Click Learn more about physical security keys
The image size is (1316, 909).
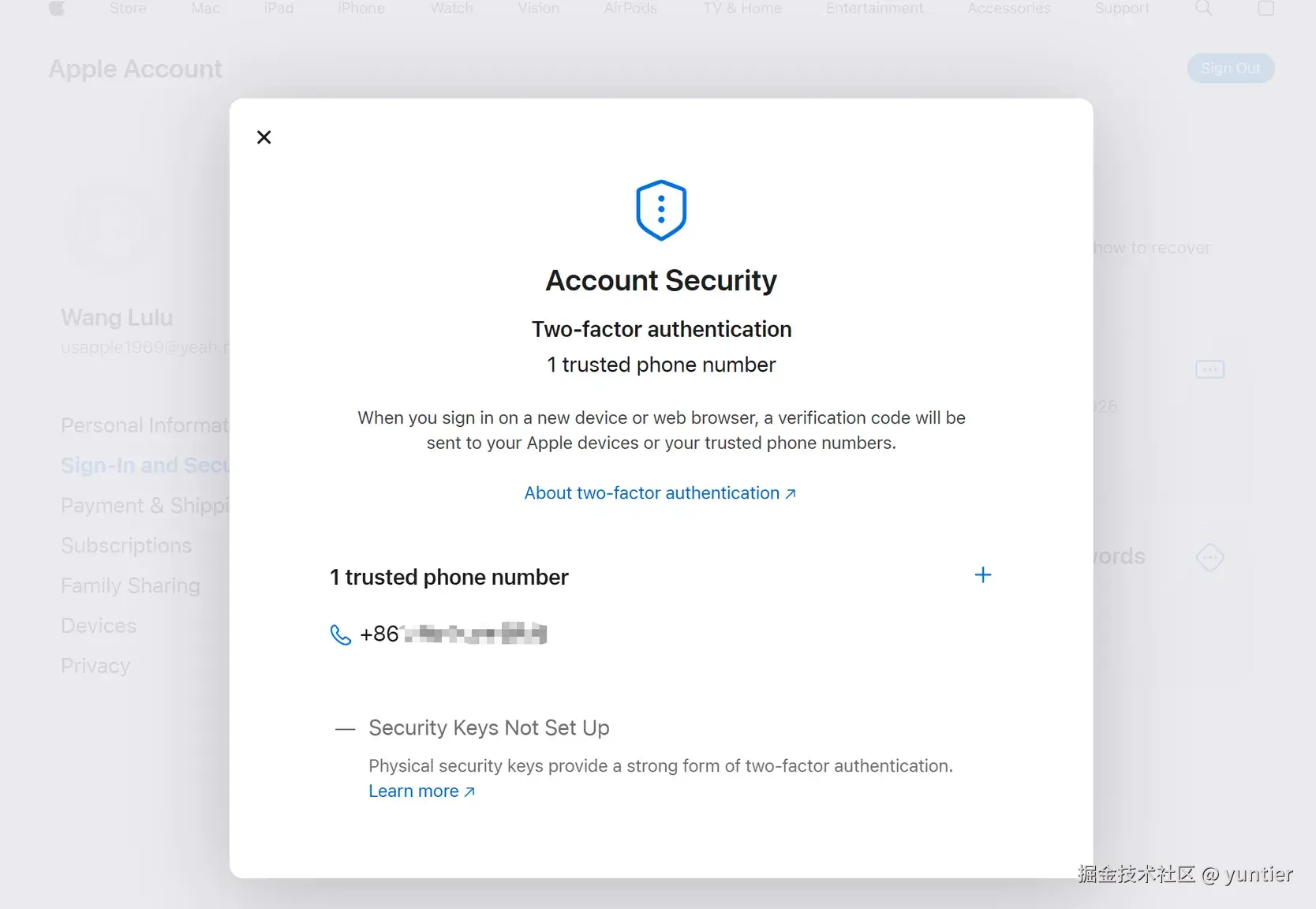coord(414,791)
